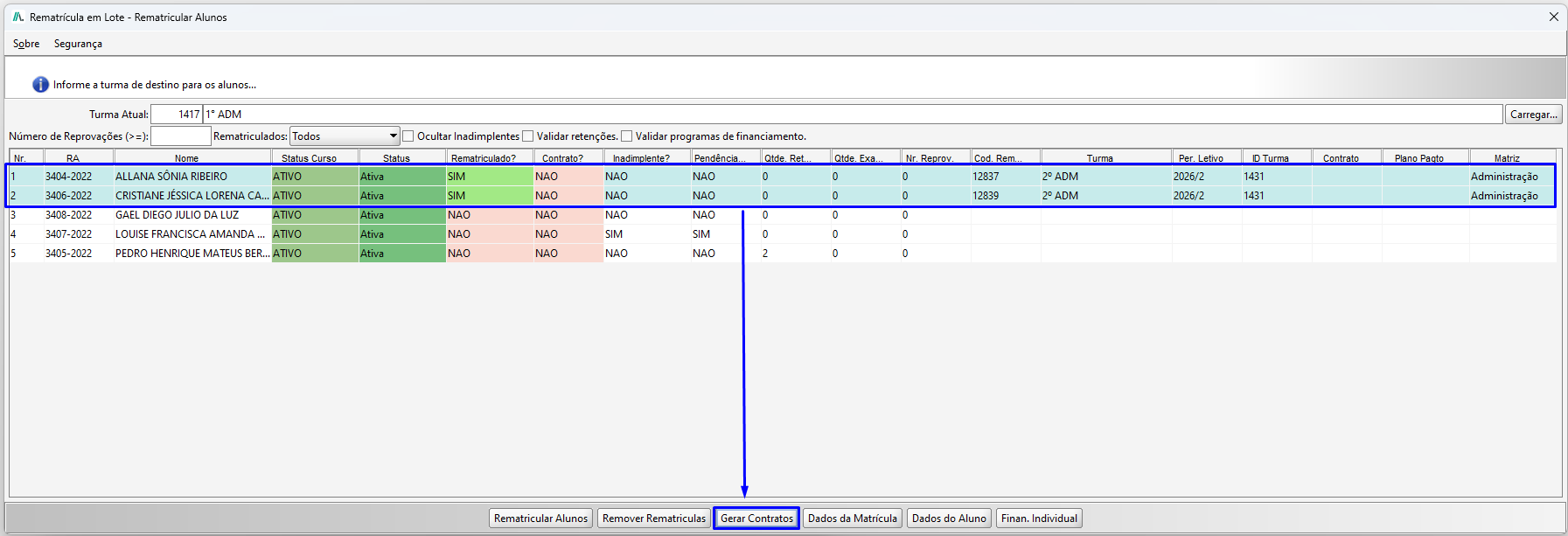Click Per. Letivo 2026/2 for CRISTIANE
The width and height of the screenshot is (1568, 536).
tap(1207, 196)
